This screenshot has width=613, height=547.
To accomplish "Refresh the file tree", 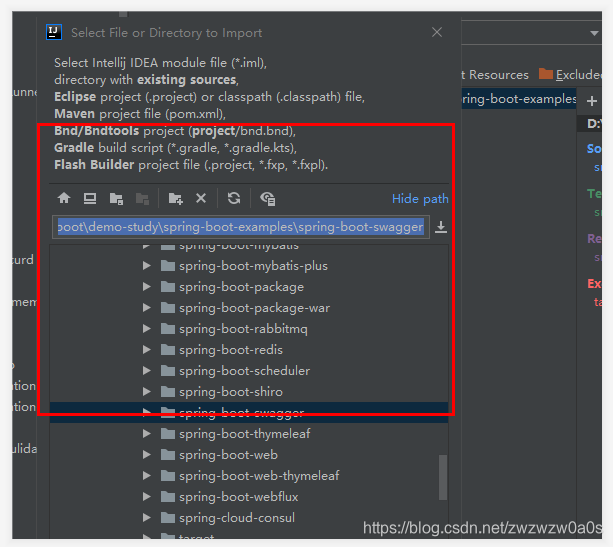I will 234,198.
